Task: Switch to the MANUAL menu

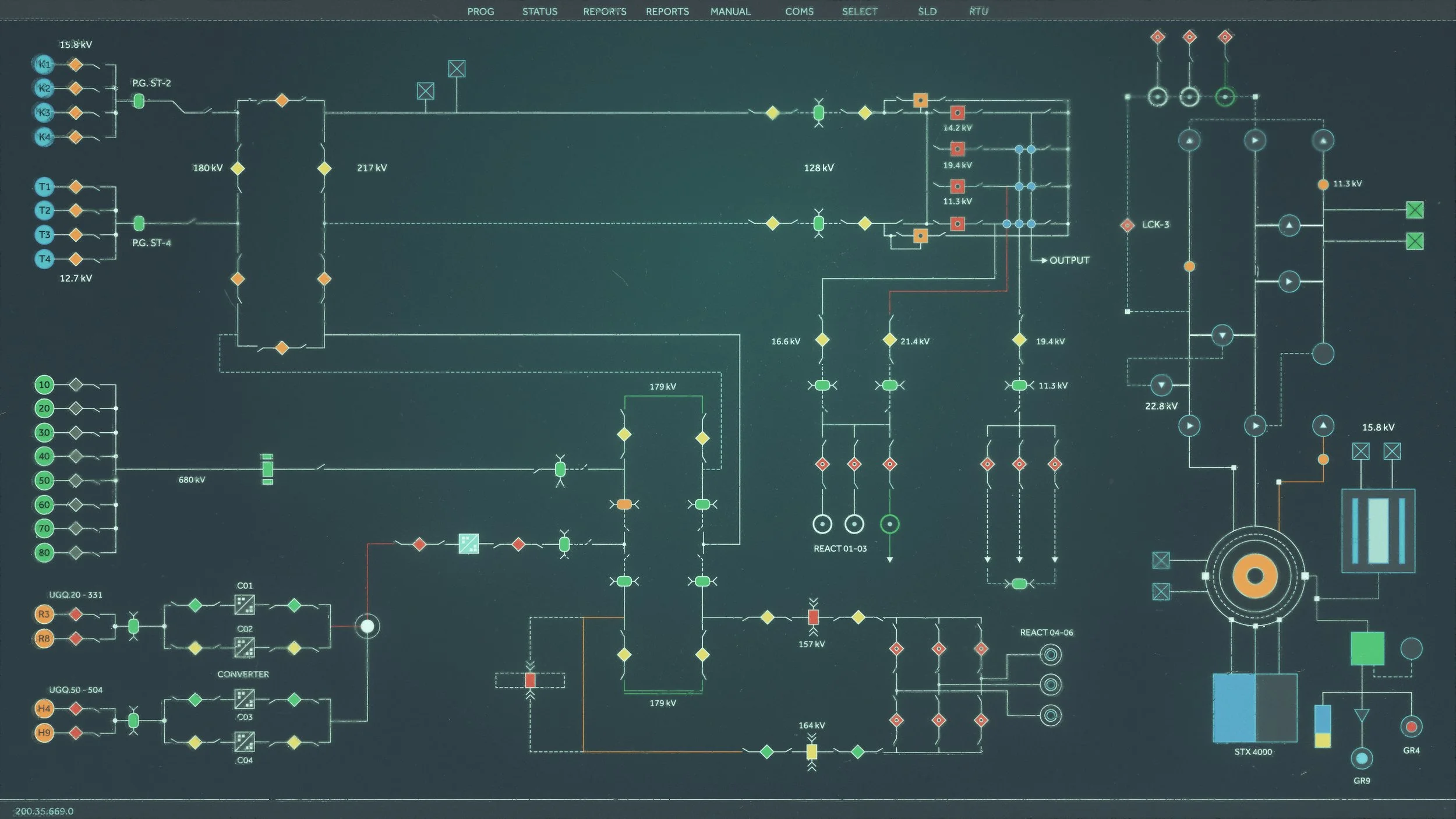Action: pos(730,12)
